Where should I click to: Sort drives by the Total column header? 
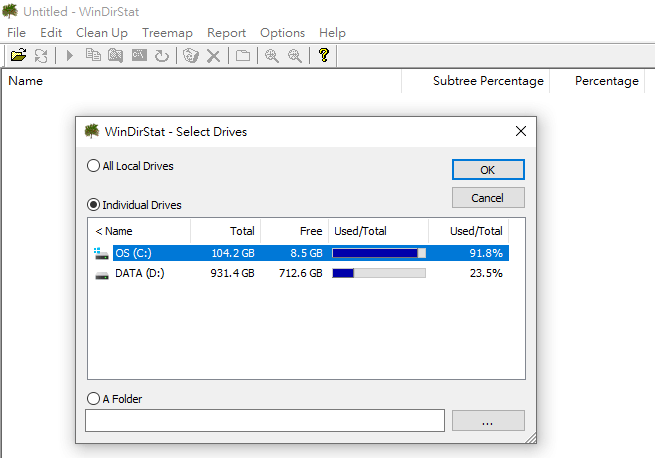(226, 231)
